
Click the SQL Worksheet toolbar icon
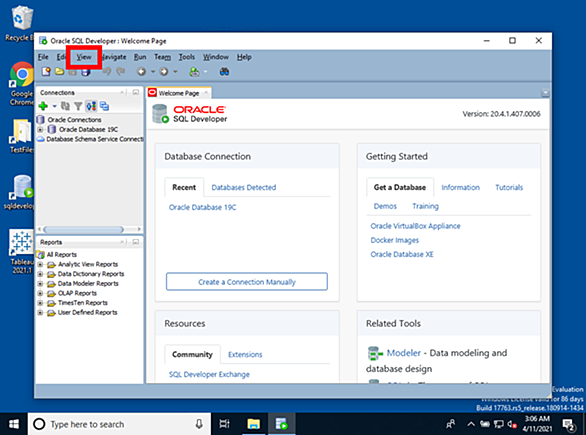coord(194,71)
